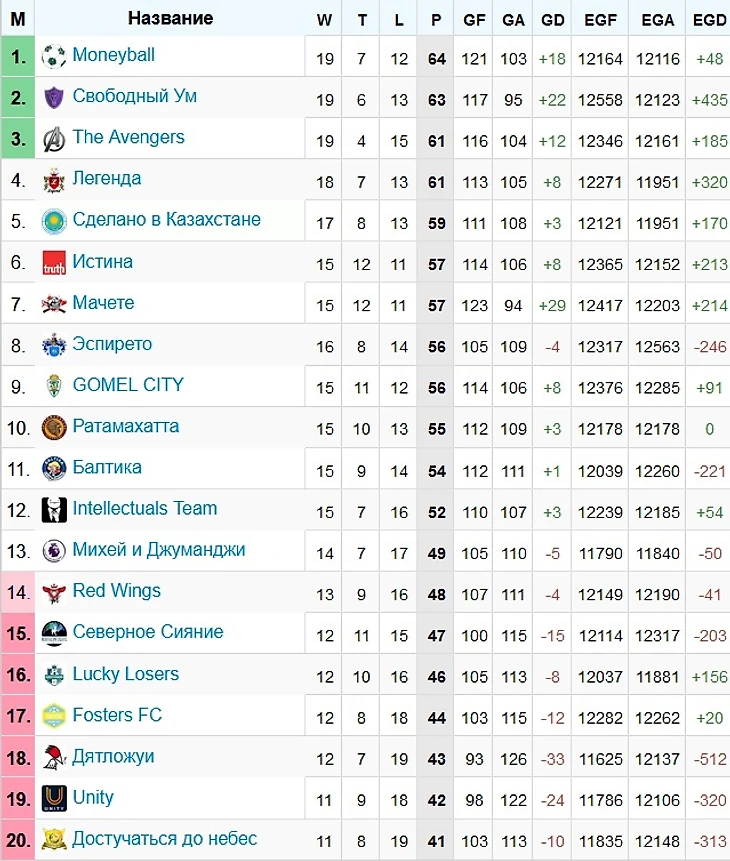Click the Unity team logo icon
730x861 pixels.
coord(54,799)
